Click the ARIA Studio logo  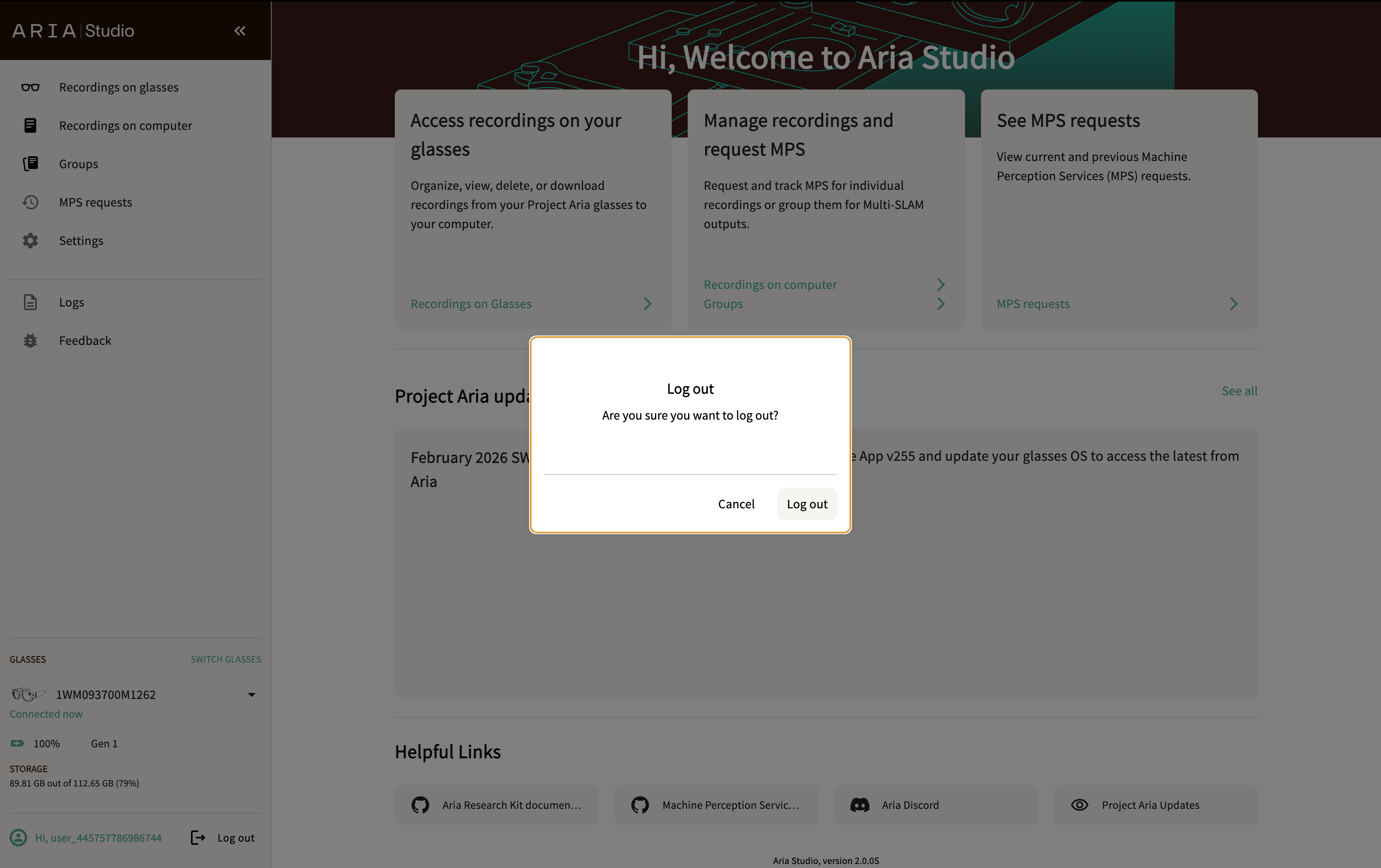point(73,31)
